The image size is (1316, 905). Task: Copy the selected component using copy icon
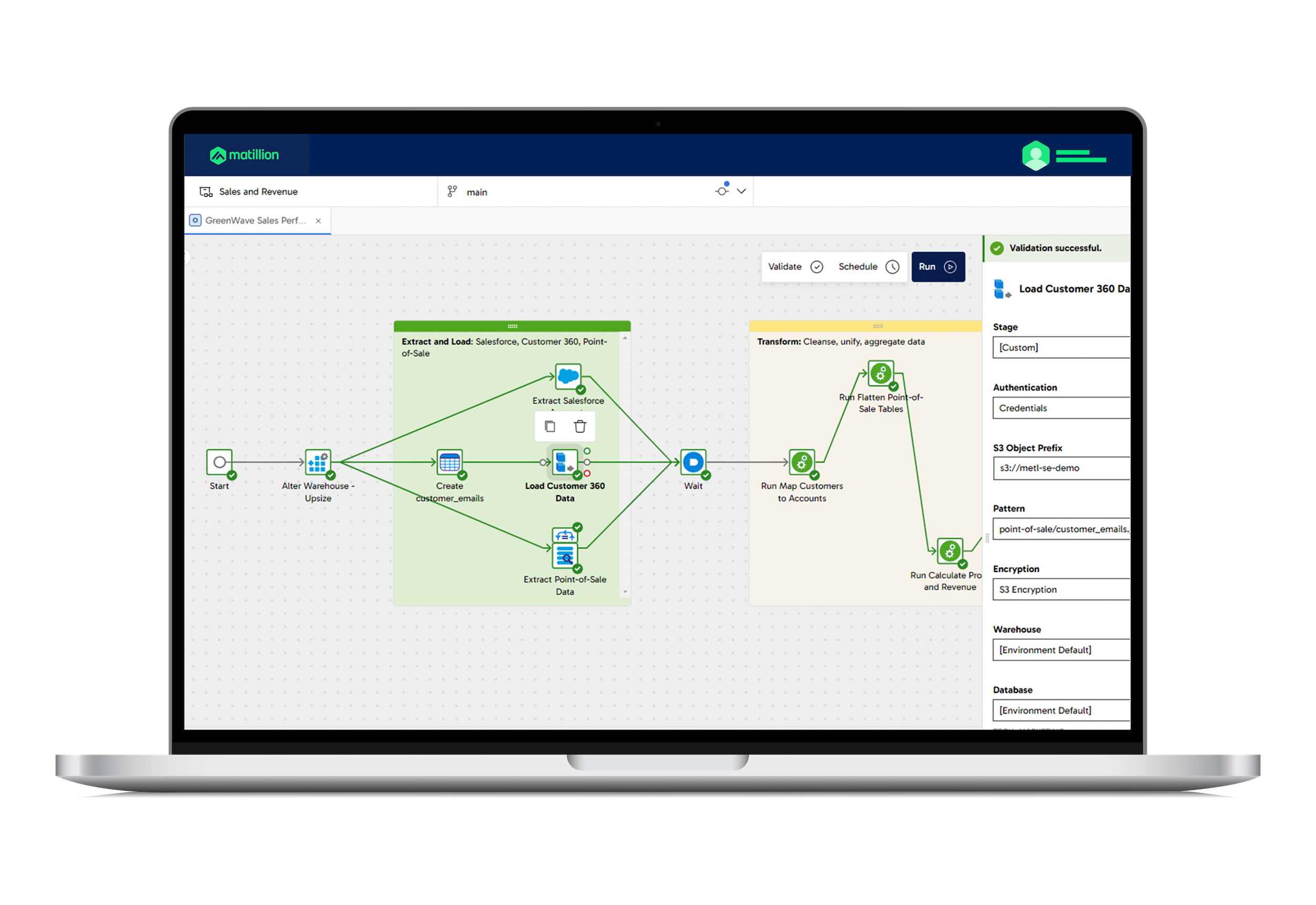(549, 426)
